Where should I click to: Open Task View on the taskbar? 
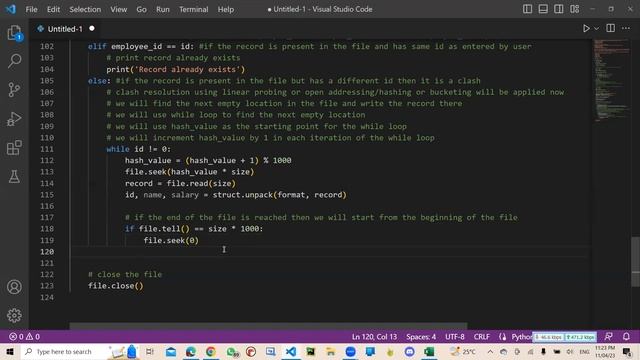coord(150,351)
